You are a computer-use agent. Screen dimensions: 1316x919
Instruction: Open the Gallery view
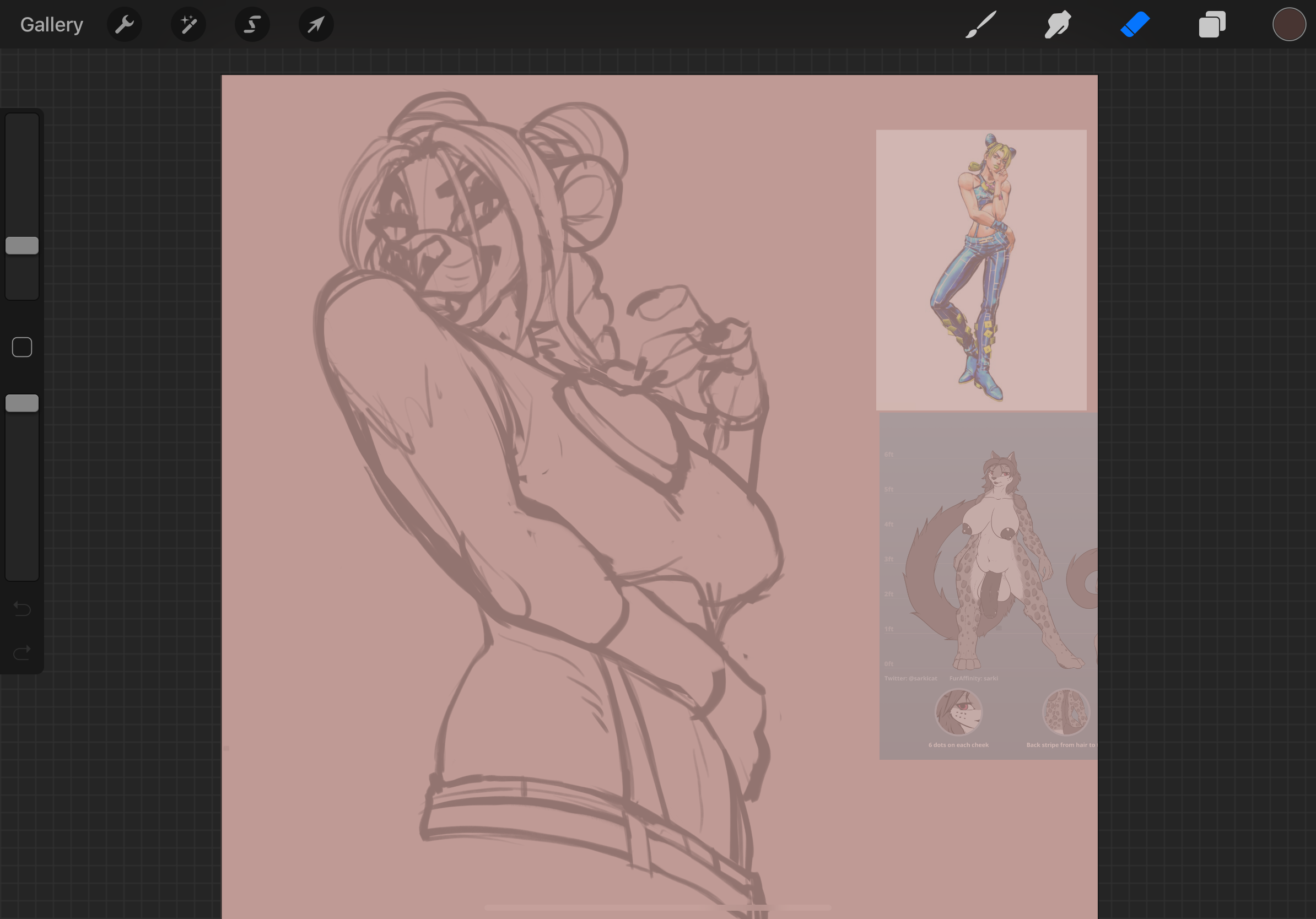(x=52, y=25)
